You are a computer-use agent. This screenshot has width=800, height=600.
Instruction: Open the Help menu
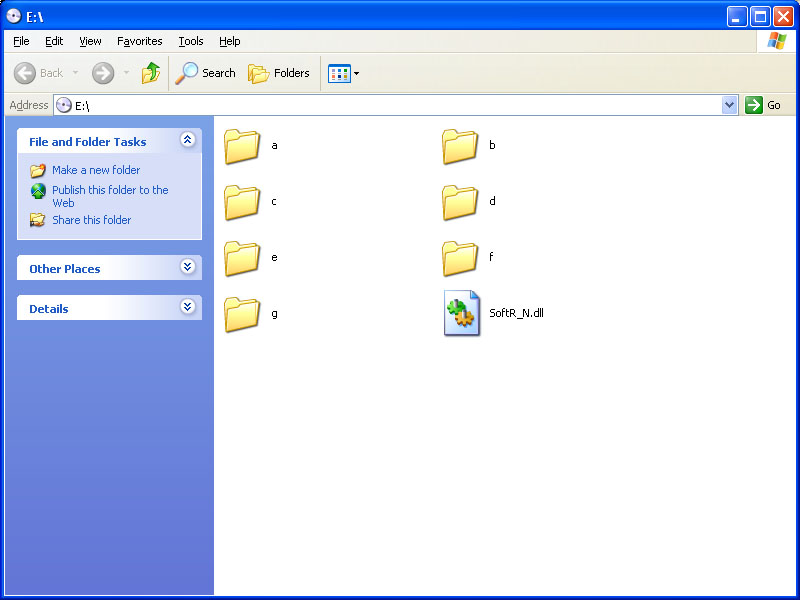coord(230,41)
